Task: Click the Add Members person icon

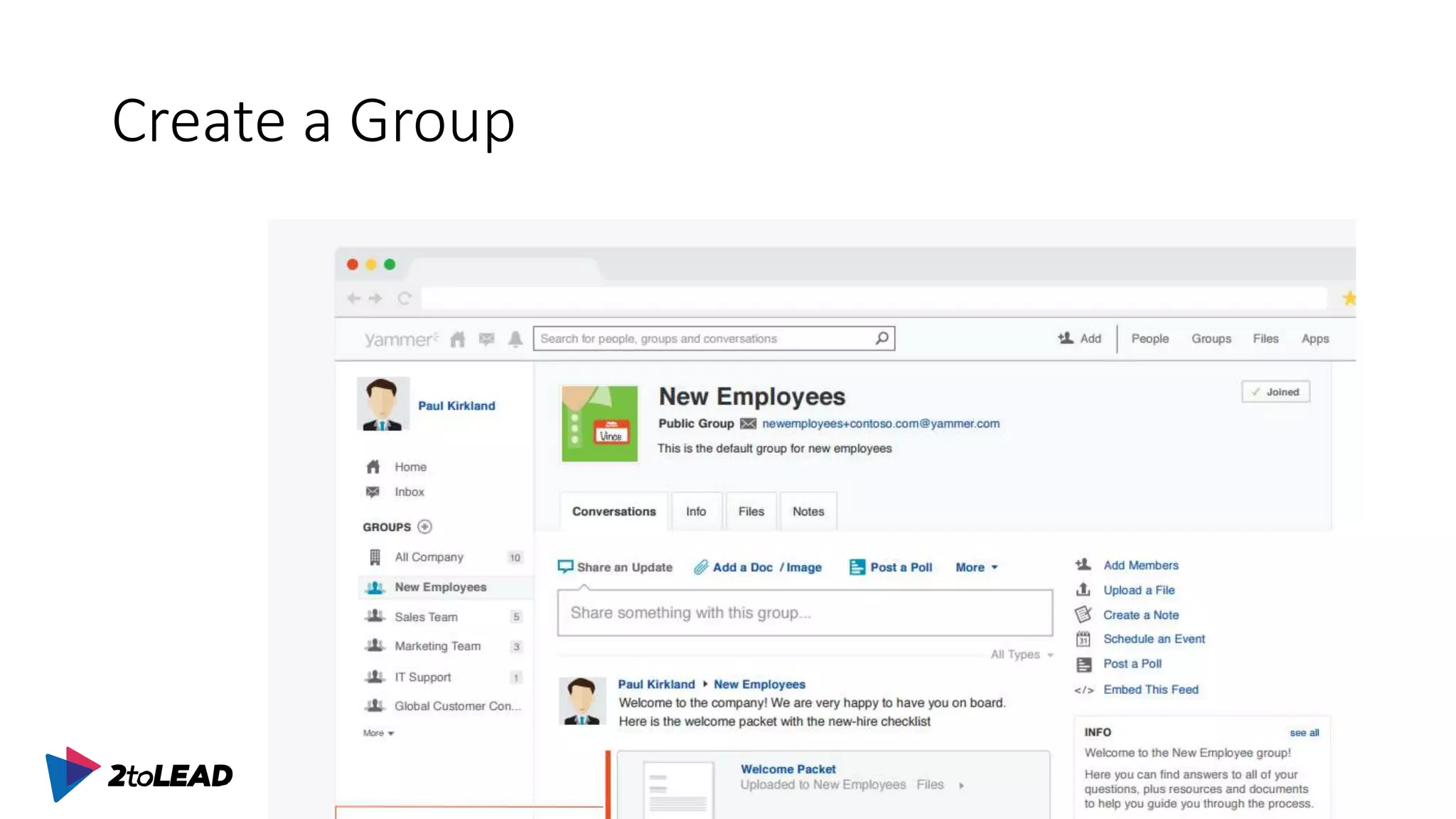Action: 1083,565
